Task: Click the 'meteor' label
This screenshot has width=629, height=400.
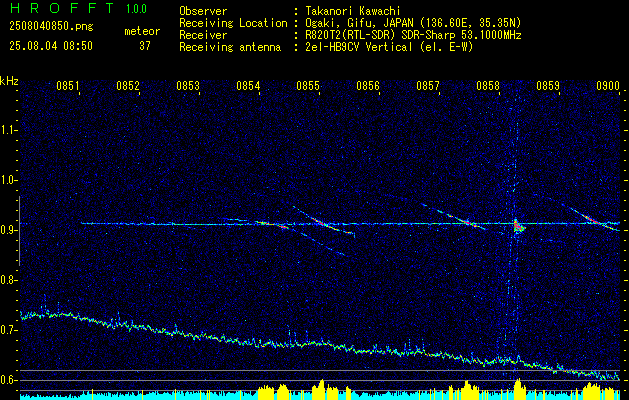Action: tap(142, 31)
